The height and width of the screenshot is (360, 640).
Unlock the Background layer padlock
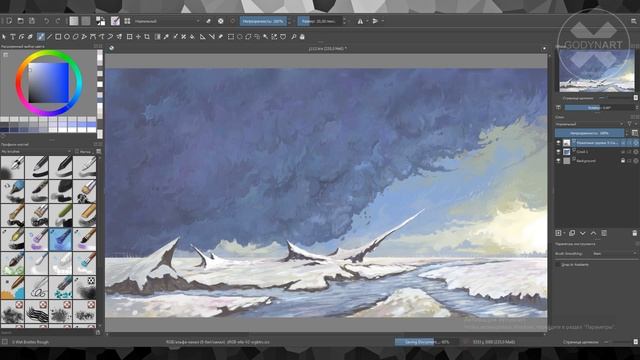[x=623, y=161]
